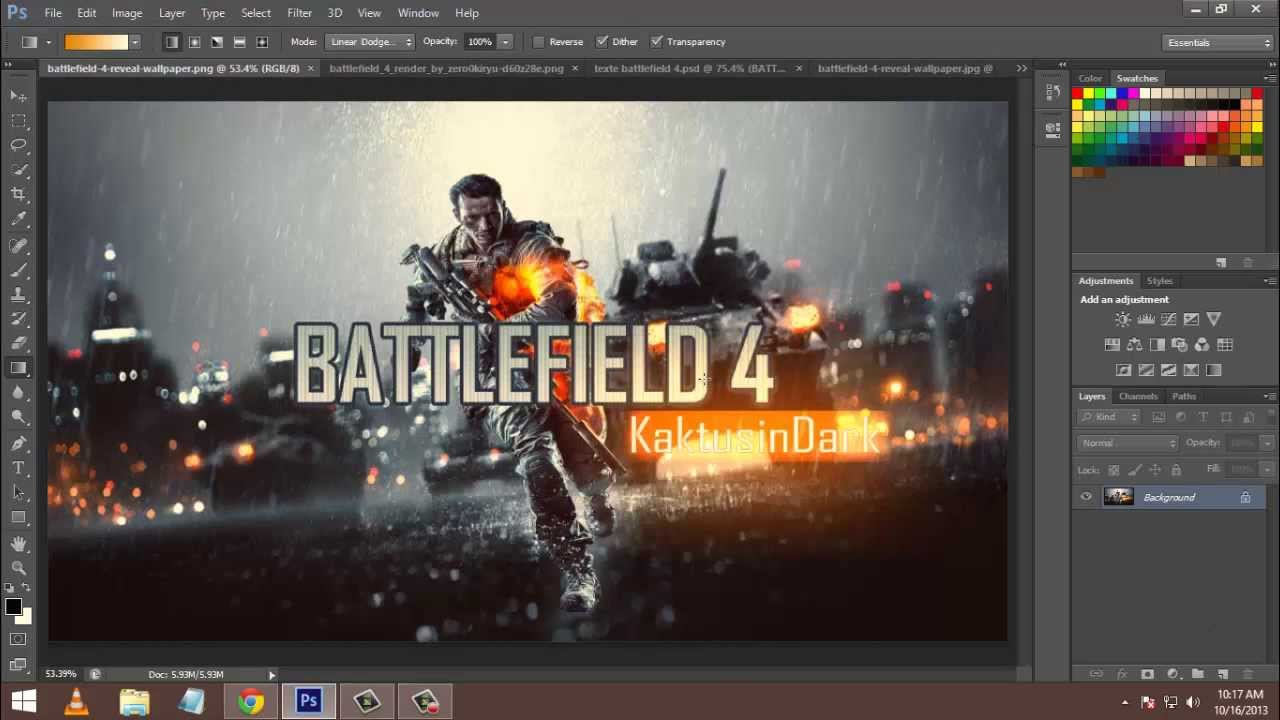Click the Windows Start button
Viewport: 1280px width, 720px height.
23,702
